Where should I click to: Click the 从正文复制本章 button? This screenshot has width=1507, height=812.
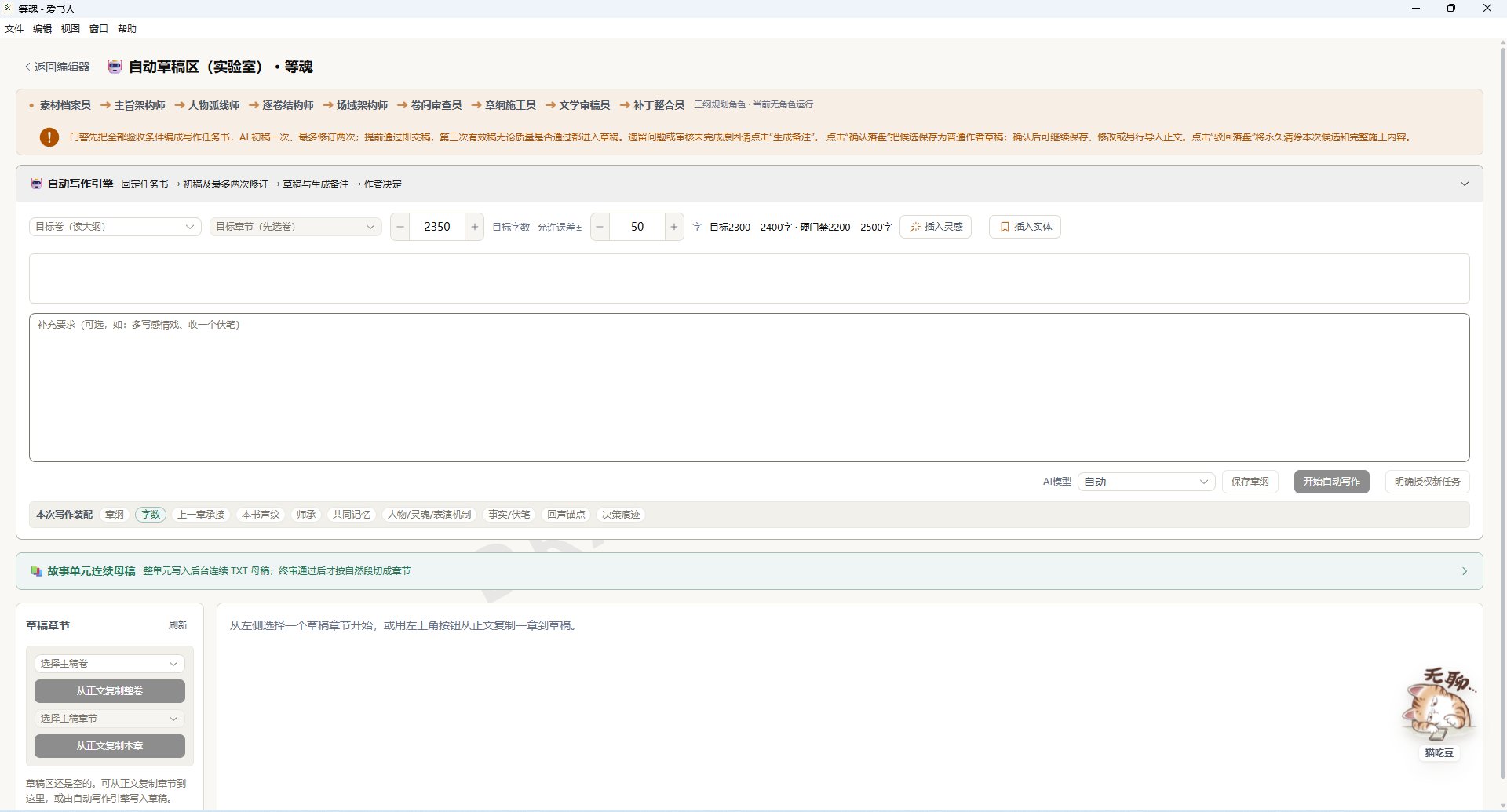pos(109,746)
